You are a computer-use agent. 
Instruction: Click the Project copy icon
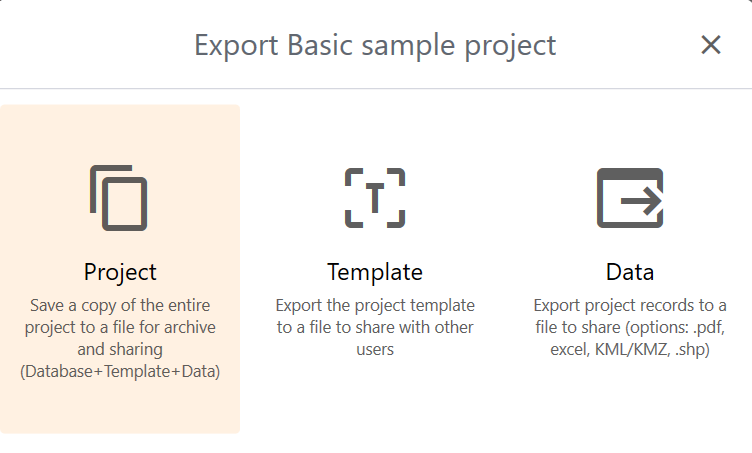119,197
